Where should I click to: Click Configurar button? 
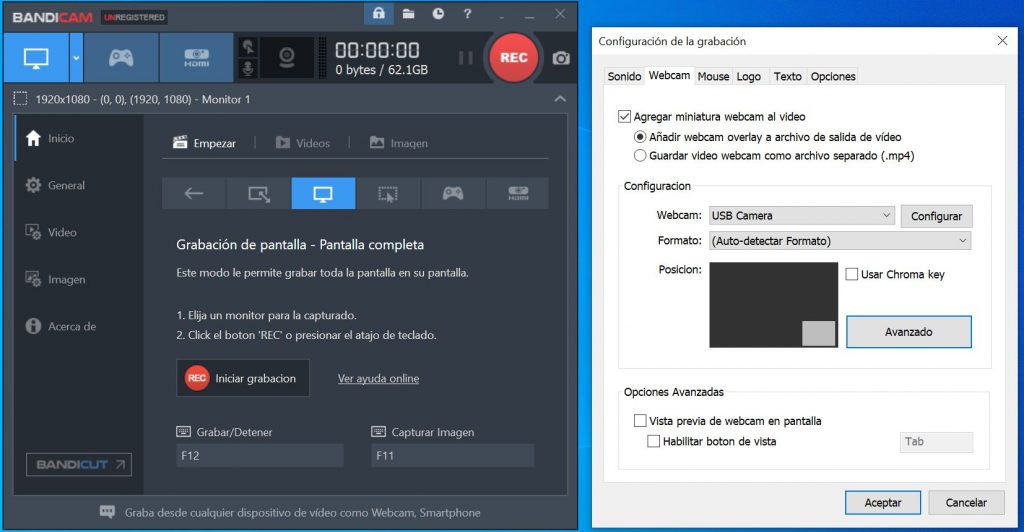tap(936, 216)
